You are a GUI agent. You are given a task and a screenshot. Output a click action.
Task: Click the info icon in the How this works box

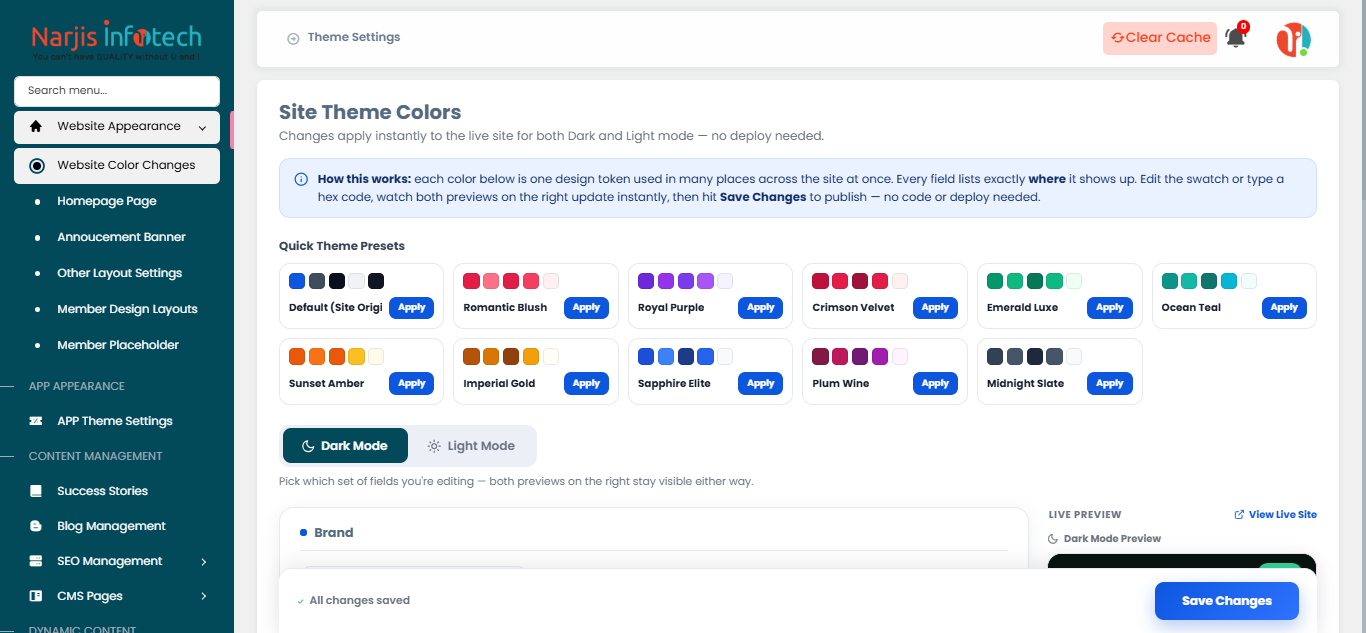pos(301,179)
